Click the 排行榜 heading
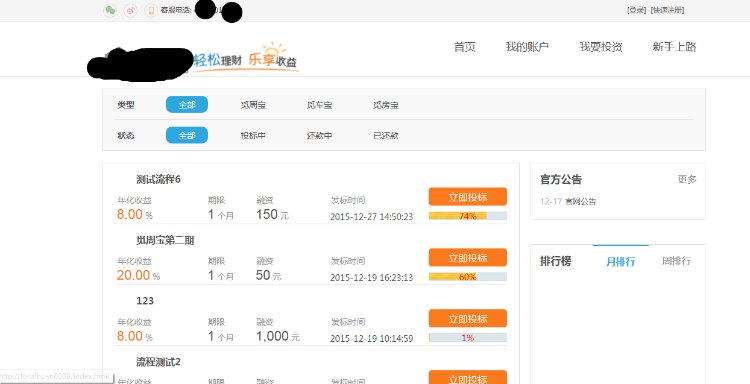Image resolution: width=750 pixels, height=384 pixels. 555,261
